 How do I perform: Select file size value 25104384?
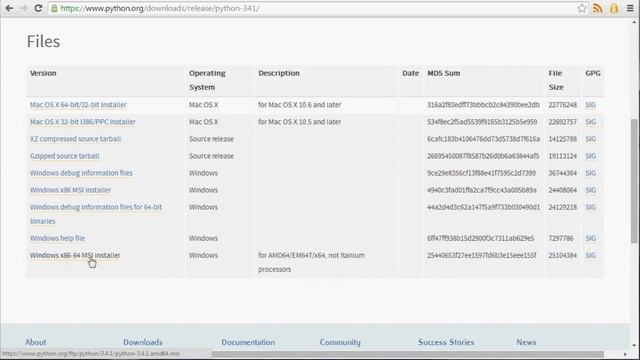(562, 256)
